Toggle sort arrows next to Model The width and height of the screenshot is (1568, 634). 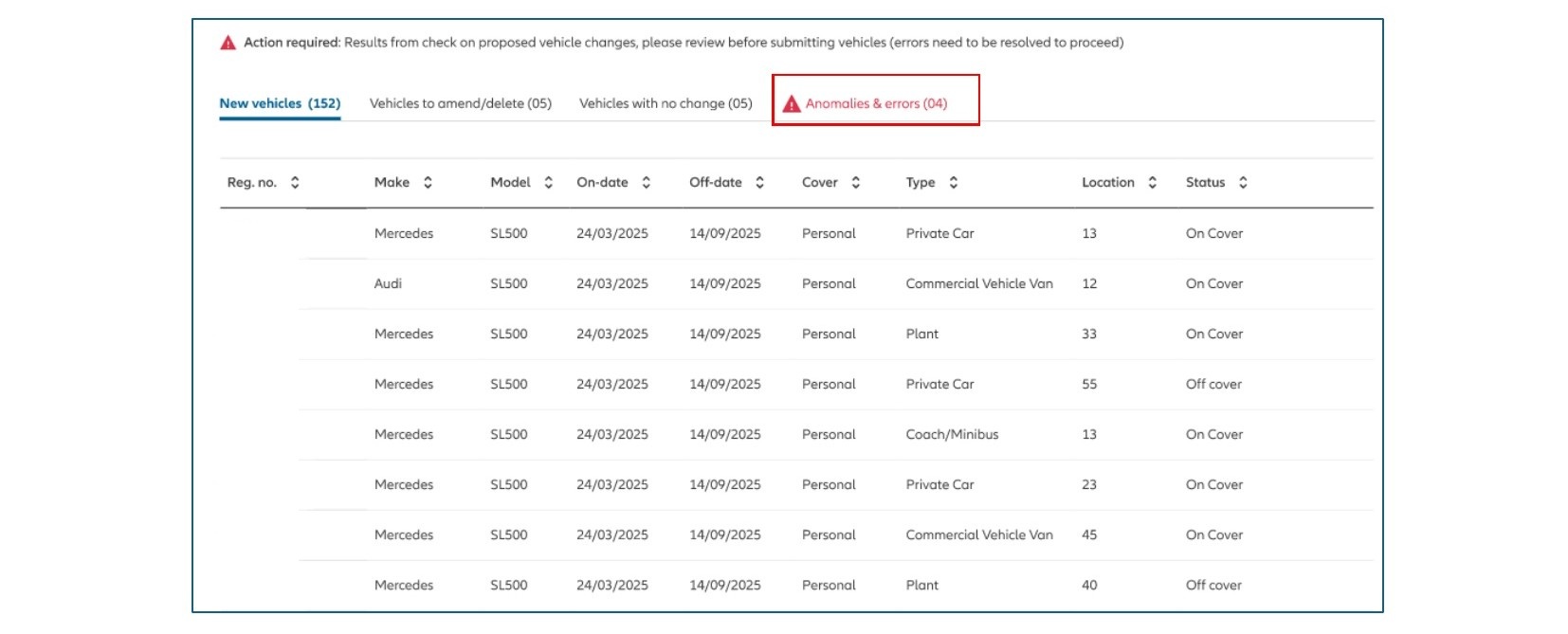click(x=548, y=183)
